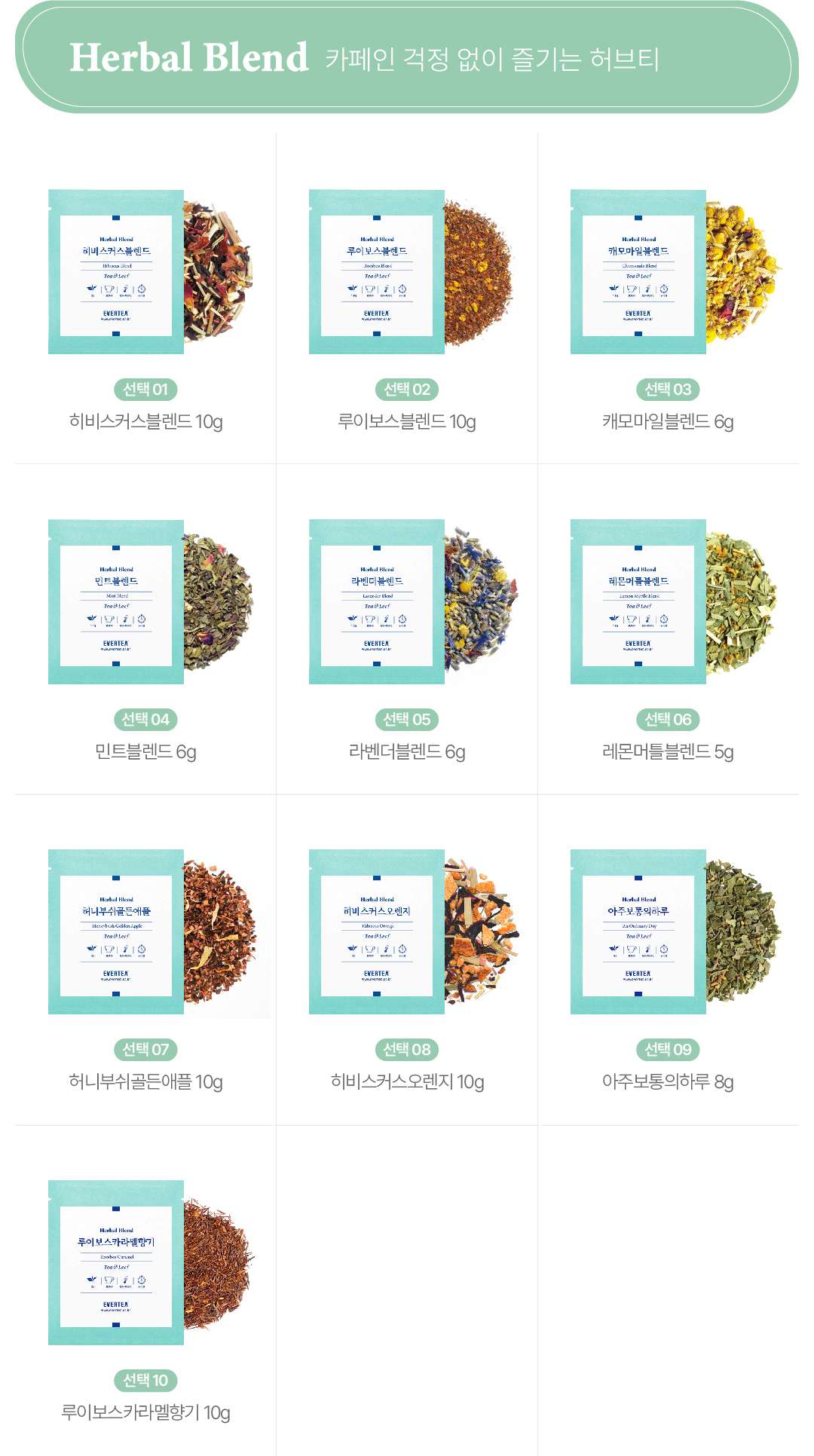The width and height of the screenshot is (814, 1456).
Task: Click the 히비스커스오렌지 10g product name
Action: coord(407,1082)
